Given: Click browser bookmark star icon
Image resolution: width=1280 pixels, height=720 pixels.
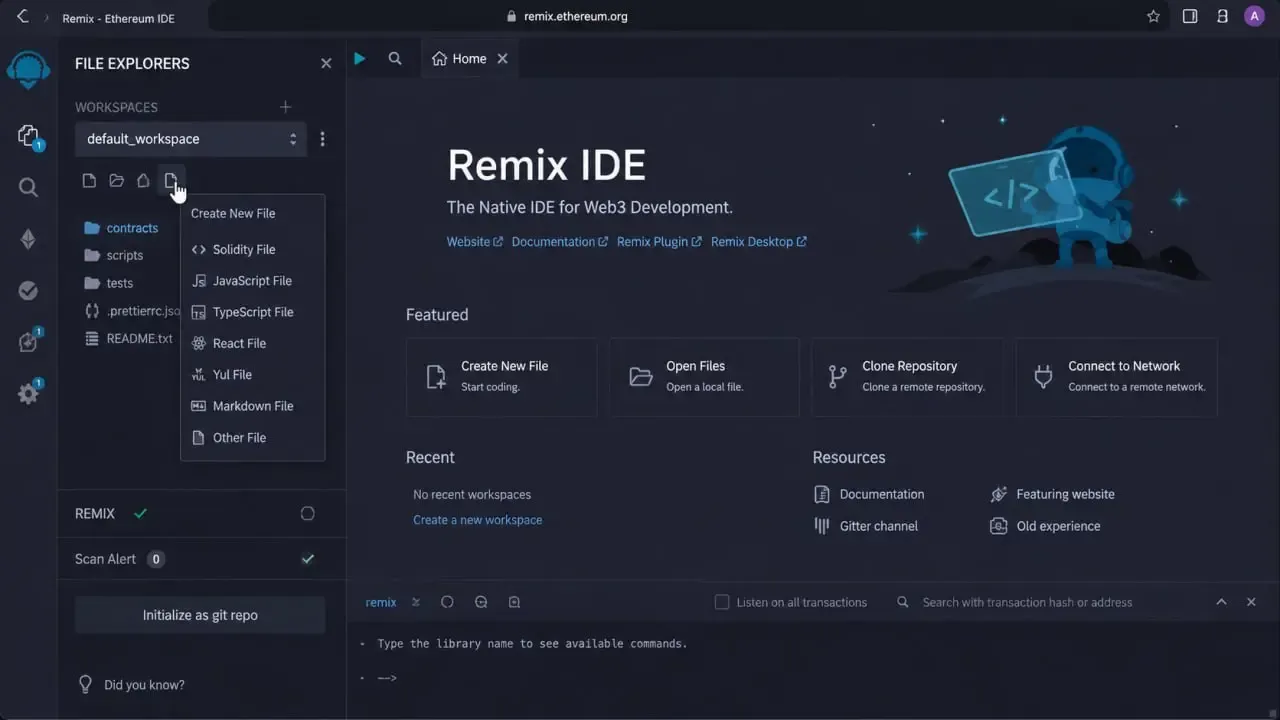Looking at the screenshot, I should click(1153, 16).
